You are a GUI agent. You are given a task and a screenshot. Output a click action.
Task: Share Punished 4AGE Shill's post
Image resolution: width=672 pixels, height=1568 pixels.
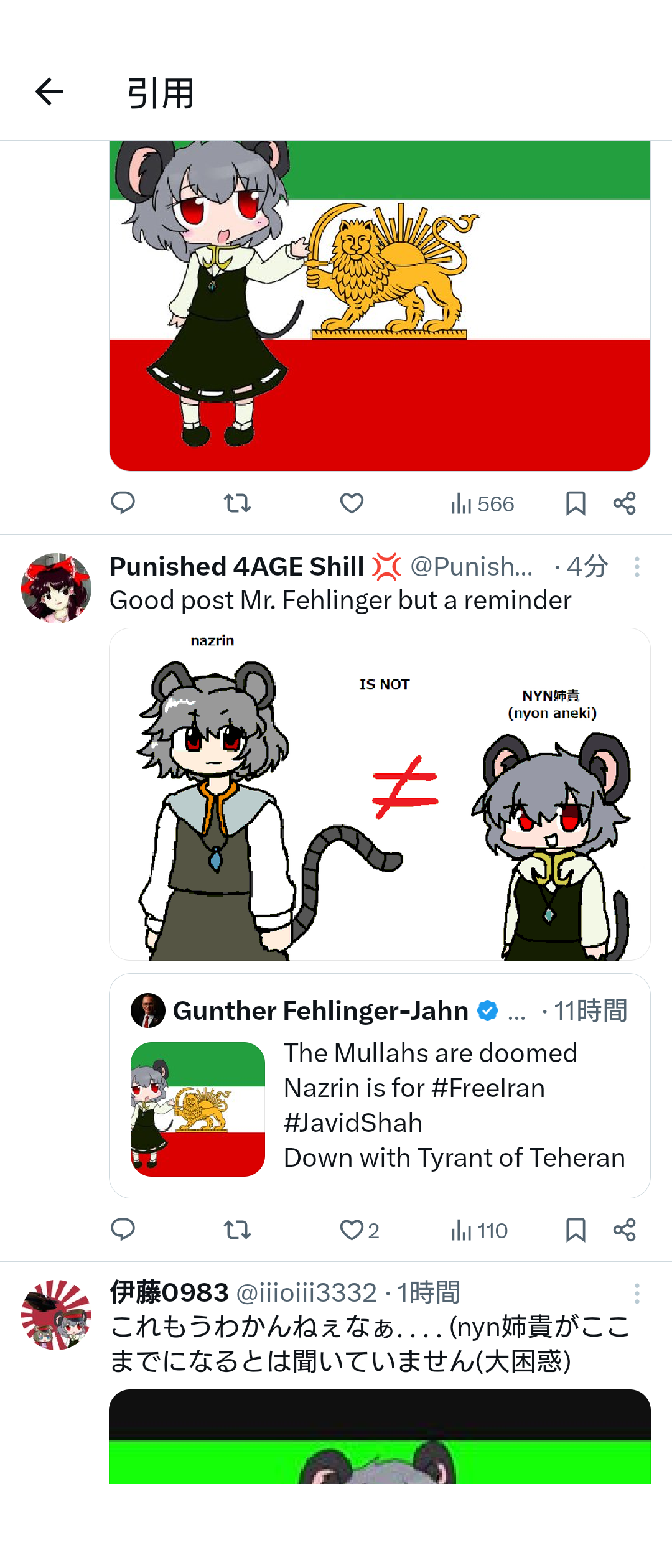point(624,1230)
